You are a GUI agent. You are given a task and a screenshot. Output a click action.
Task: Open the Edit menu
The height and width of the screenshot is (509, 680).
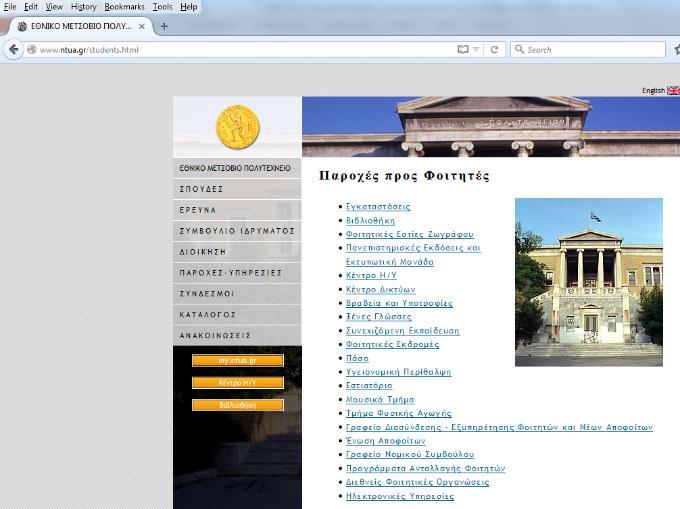point(31,7)
